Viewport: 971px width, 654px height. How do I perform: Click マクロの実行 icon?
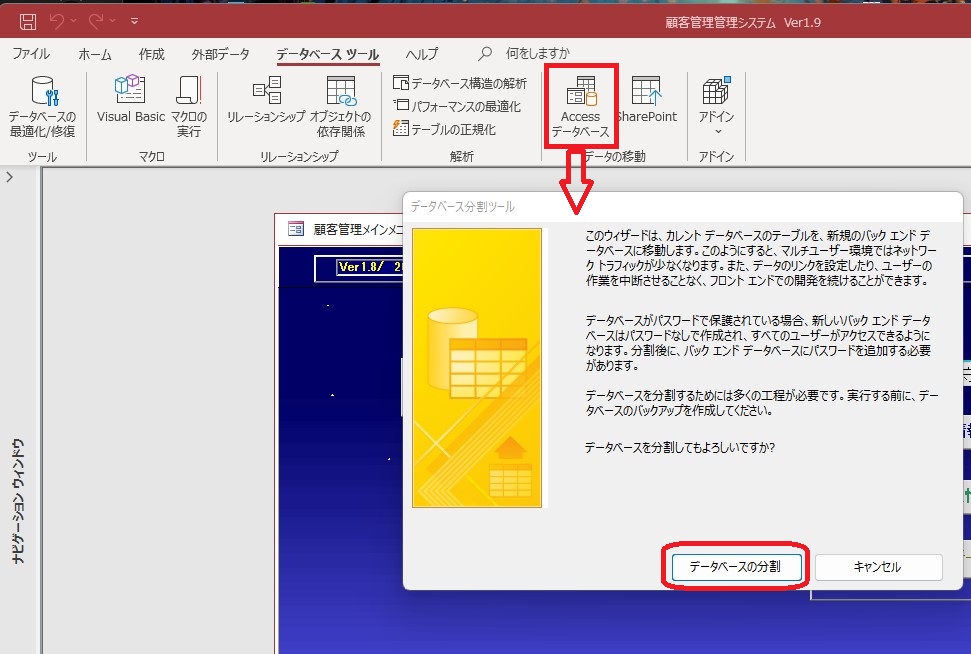click(188, 107)
